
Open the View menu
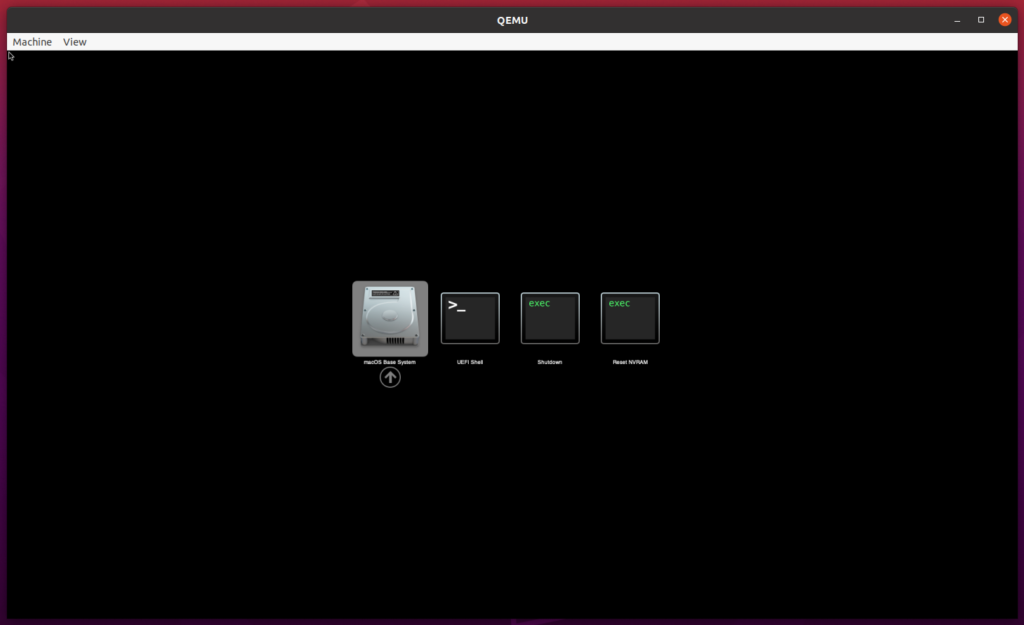pyautogui.click(x=74, y=41)
